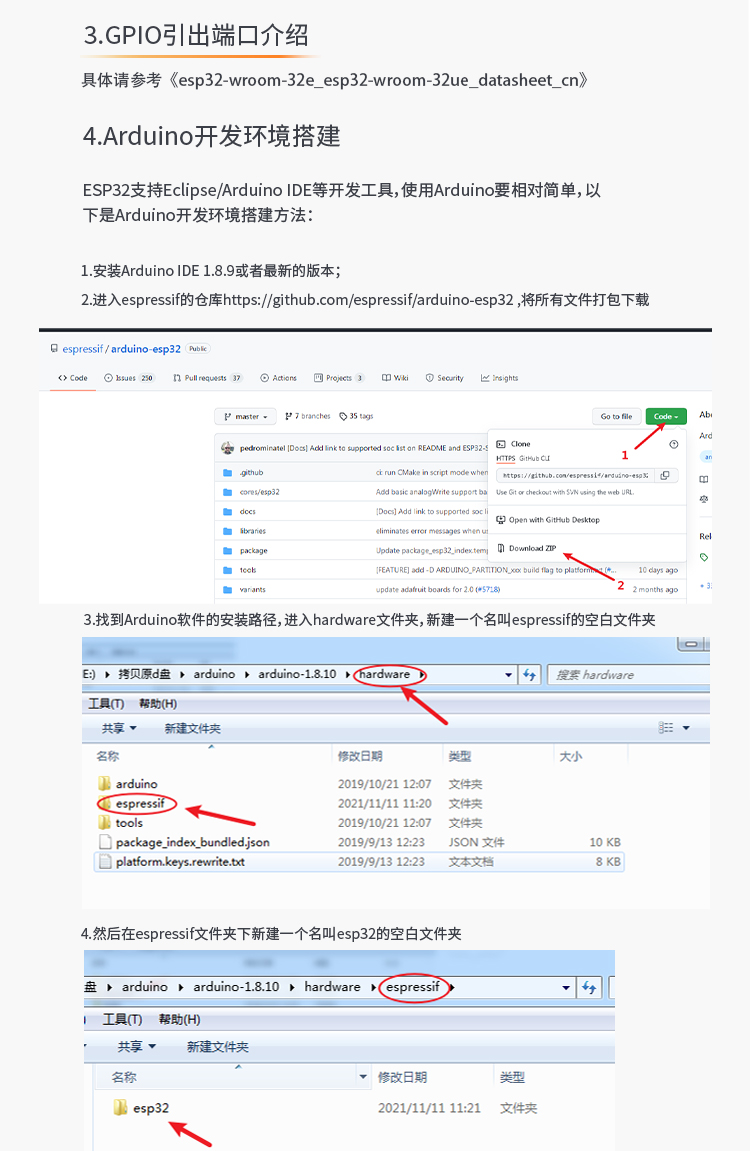Screen dimensions: 750x1151
Task: Click the platform.keys.rewrite.txt file
Action: [x=179, y=862]
